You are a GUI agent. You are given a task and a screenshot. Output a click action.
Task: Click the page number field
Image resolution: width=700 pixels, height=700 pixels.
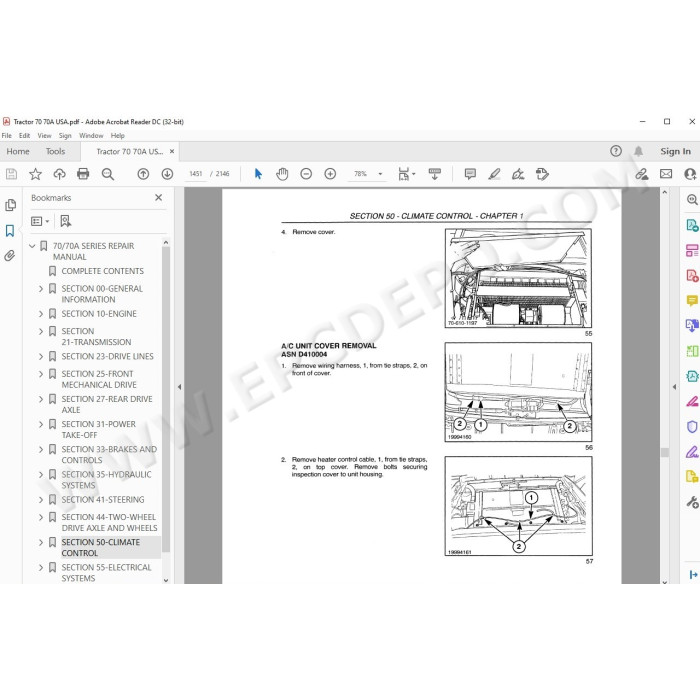coord(196,174)
